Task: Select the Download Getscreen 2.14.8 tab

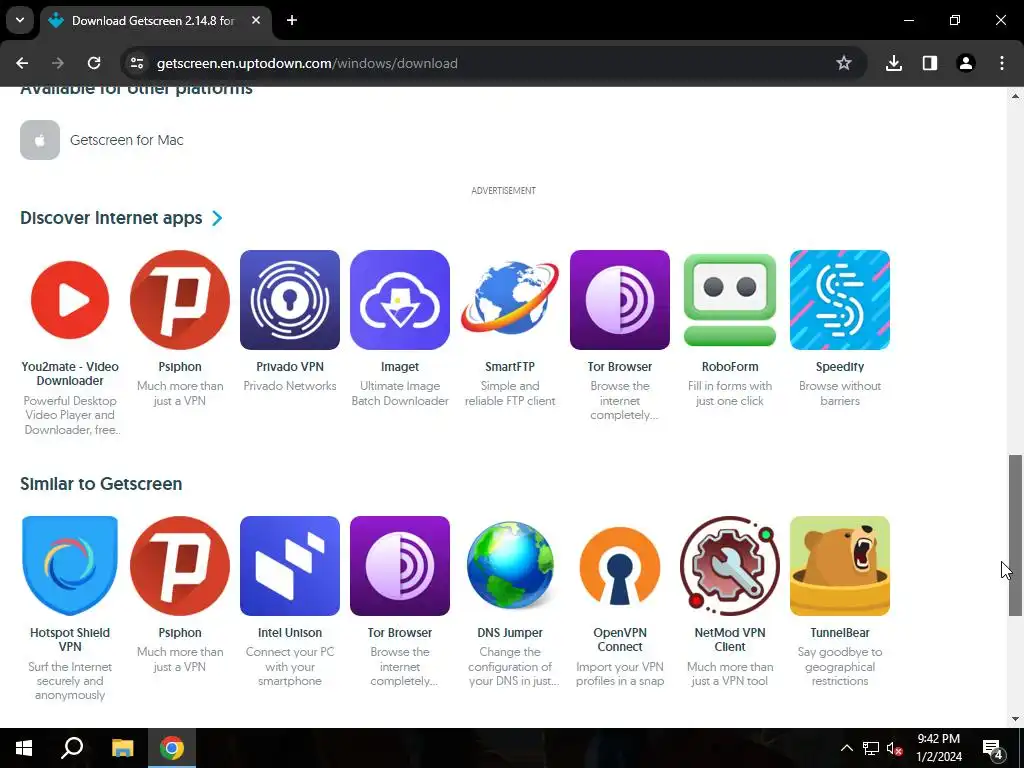Action: click(153, 21)
